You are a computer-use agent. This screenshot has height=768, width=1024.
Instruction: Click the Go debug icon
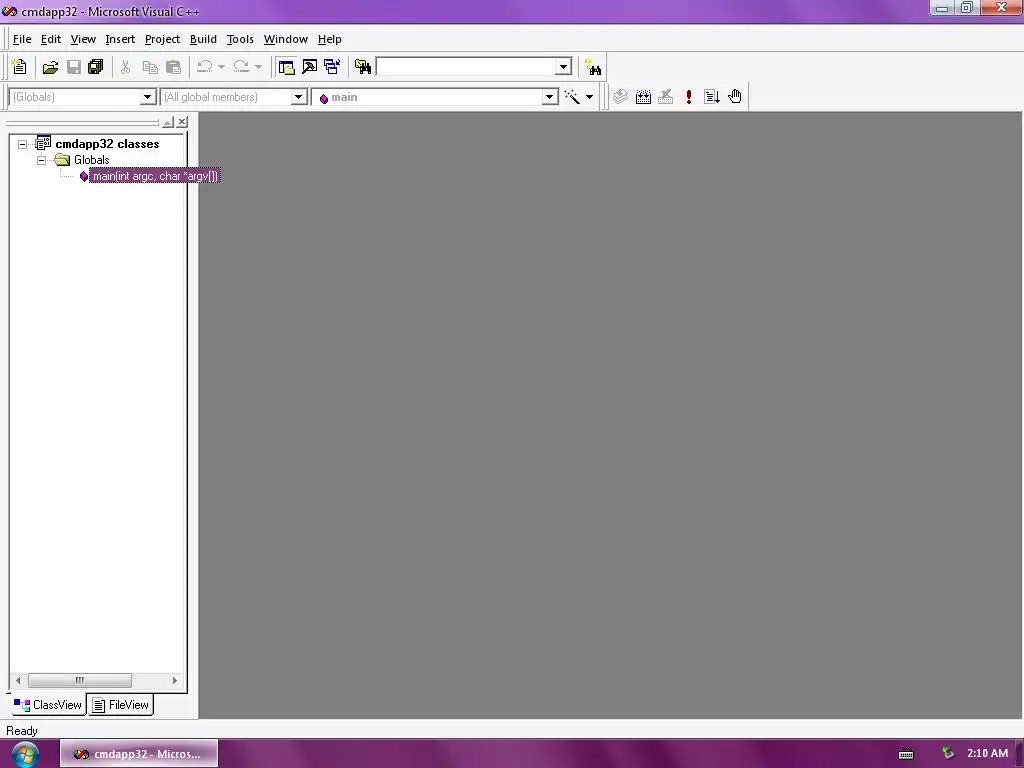(x=712, y=97)
